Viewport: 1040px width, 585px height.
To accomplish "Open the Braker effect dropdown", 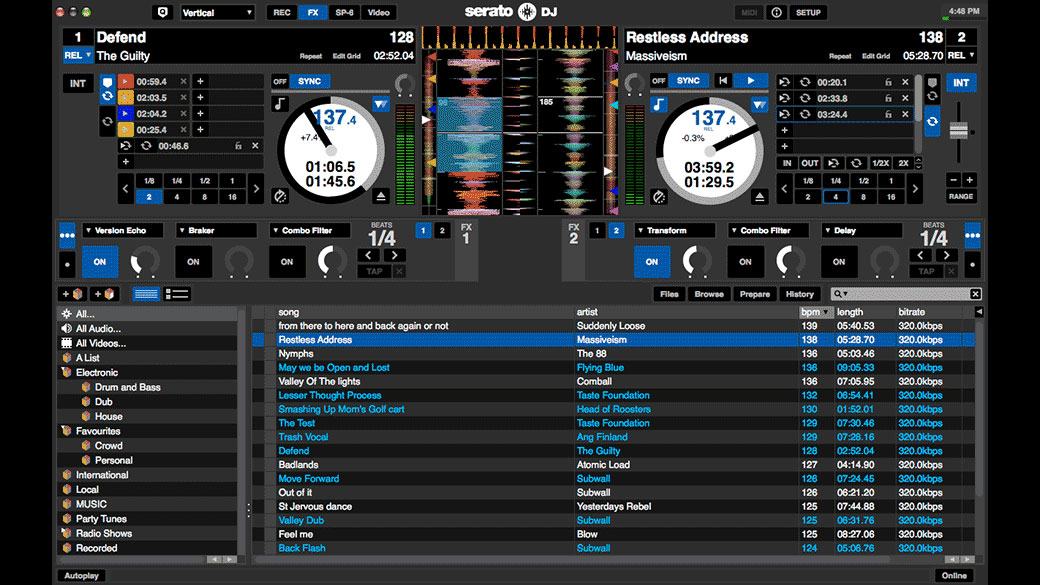I will 216,231.
